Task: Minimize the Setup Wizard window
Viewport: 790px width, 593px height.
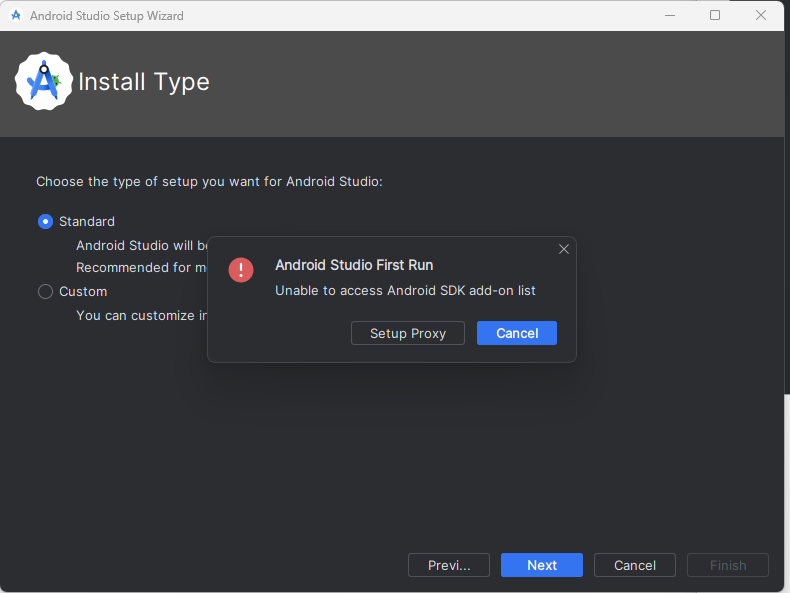Action: (670, 15)
